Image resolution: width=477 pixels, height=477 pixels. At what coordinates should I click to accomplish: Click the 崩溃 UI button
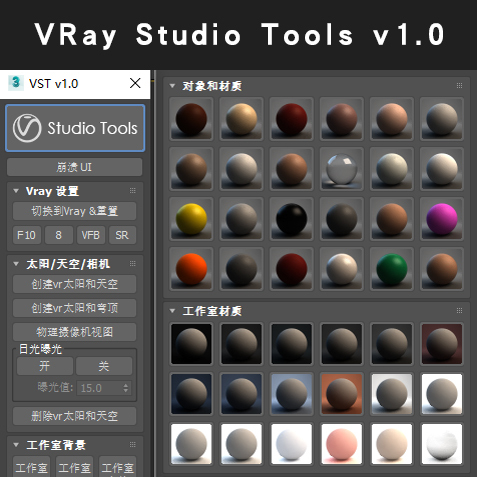(74, 167)
